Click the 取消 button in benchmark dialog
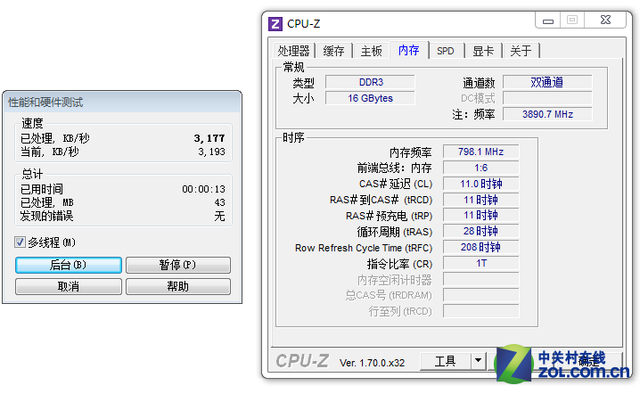Image resolution: width=640 pixels, height=394 pixels. [69, 287]
